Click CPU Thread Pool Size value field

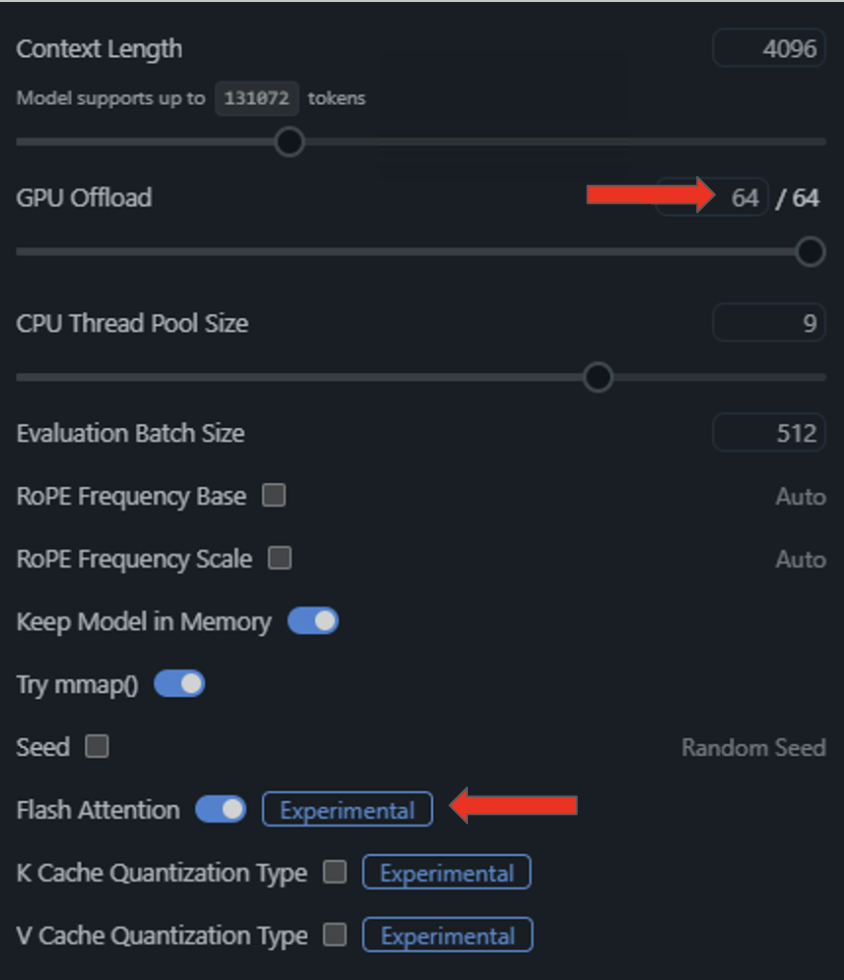(769, 323)
